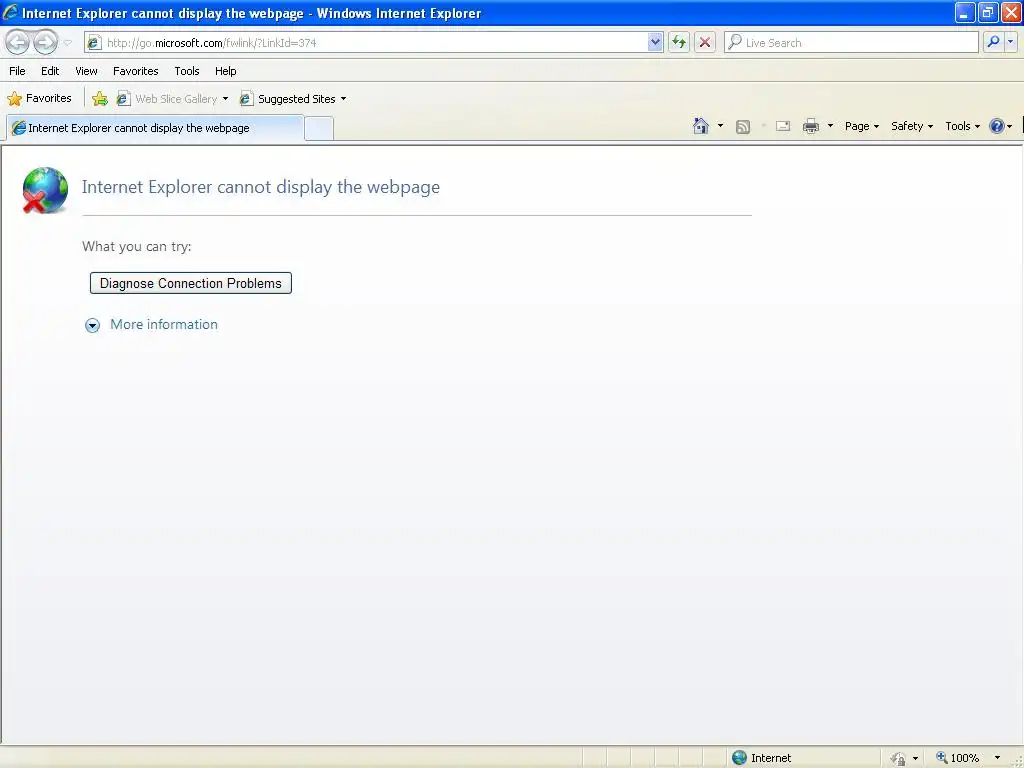Click the address bar URL field
This screenshot has width=1024, height=768.
[x=376, y=42]
